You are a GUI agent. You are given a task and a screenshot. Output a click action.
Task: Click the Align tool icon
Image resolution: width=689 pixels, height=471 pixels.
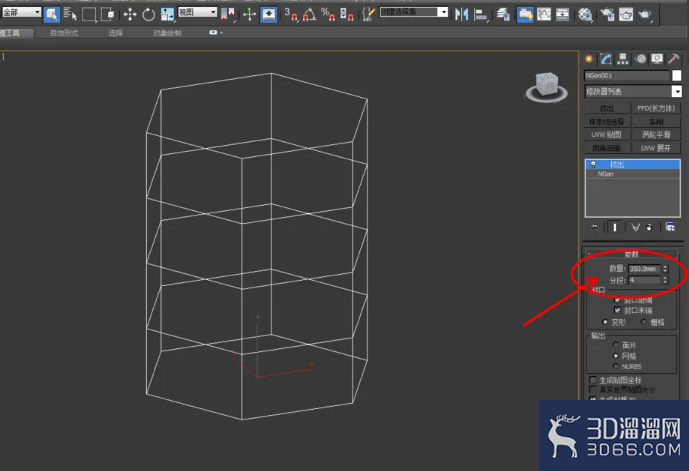click(480, 14)
